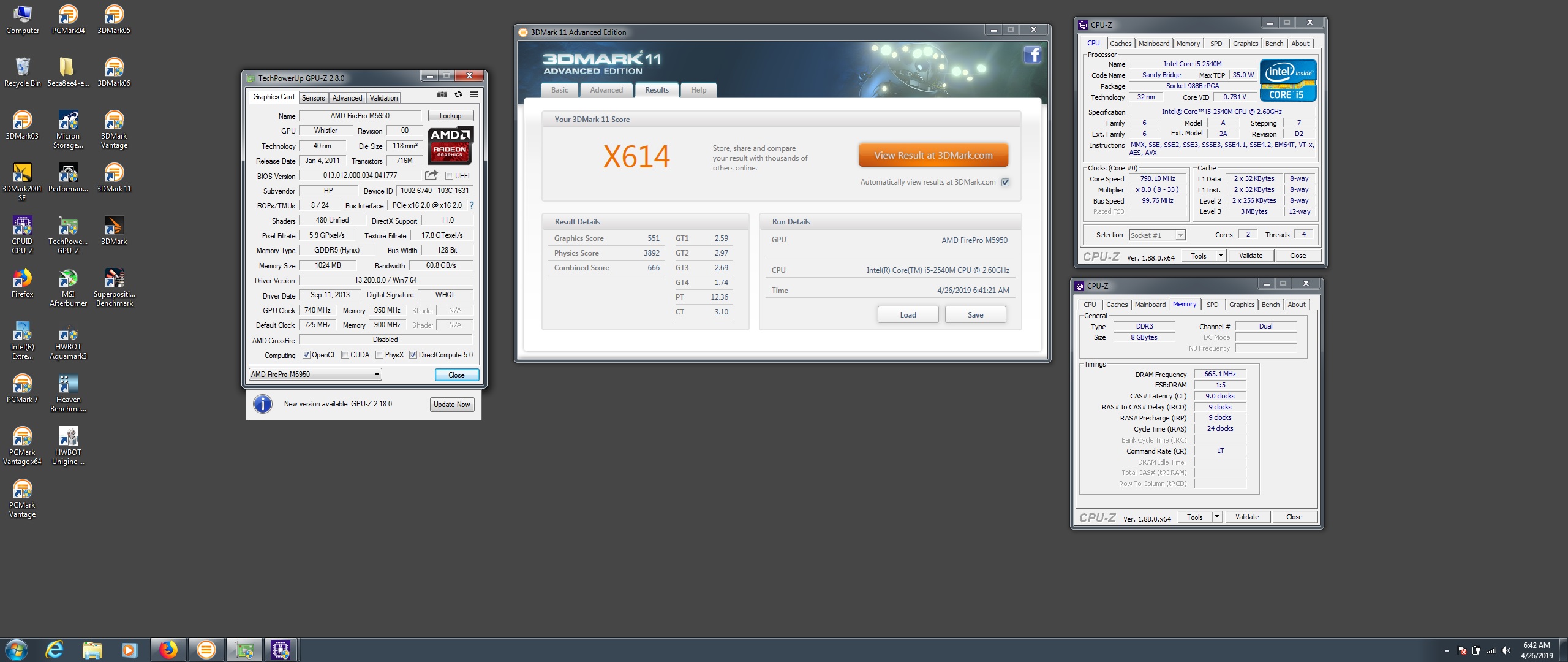This screenshot has width=1568, height=662.
Task: Click Validate in the bottom CPU-Z window
Action: 1246,517
